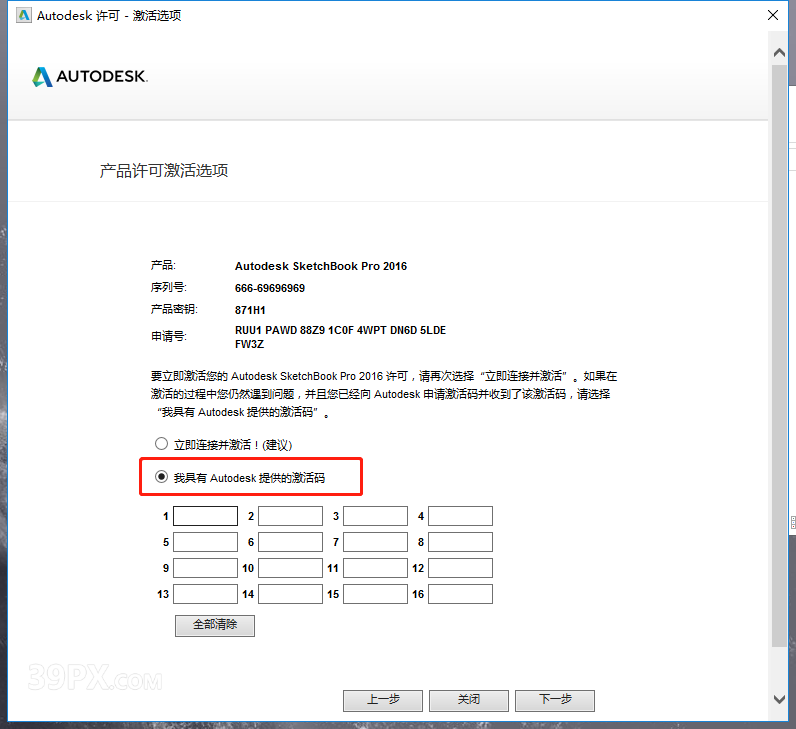Screen dimensions: 796x729
Task: Click the request code starting RUU1 PAWD
Action: (x=340, y=337)
